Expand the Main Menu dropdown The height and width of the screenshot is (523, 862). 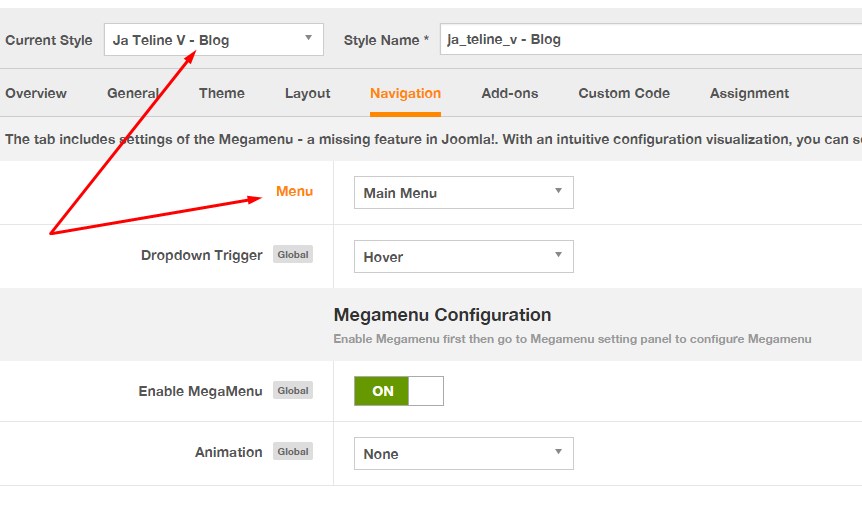click(x=463, y=192)
